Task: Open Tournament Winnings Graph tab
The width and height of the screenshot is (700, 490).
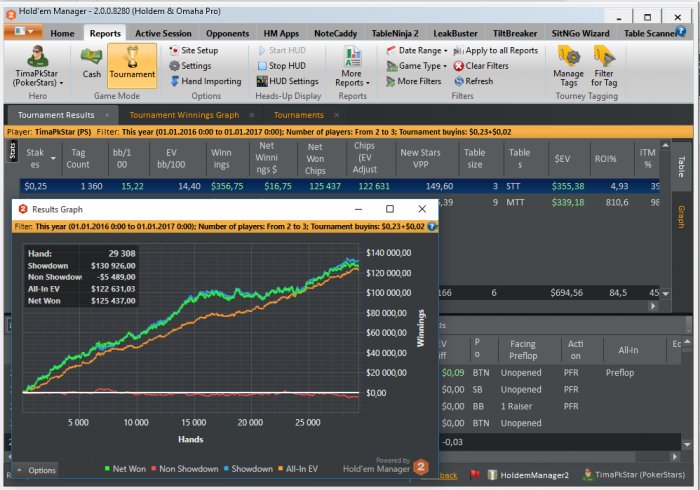Action: click(184, 115)
